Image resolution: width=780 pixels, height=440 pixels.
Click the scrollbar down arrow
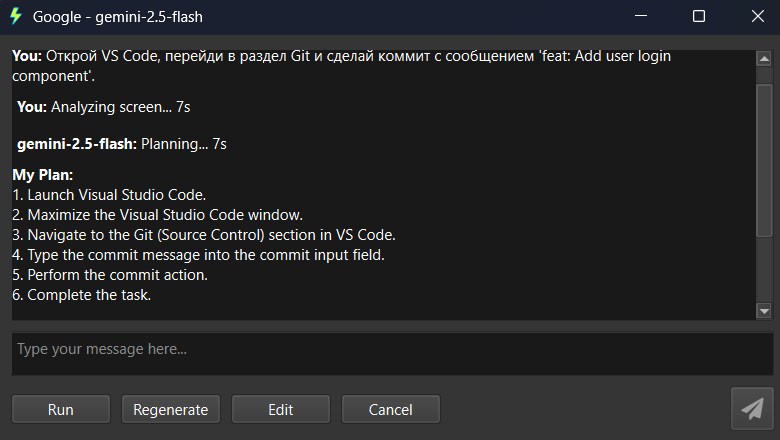(765, 311)
